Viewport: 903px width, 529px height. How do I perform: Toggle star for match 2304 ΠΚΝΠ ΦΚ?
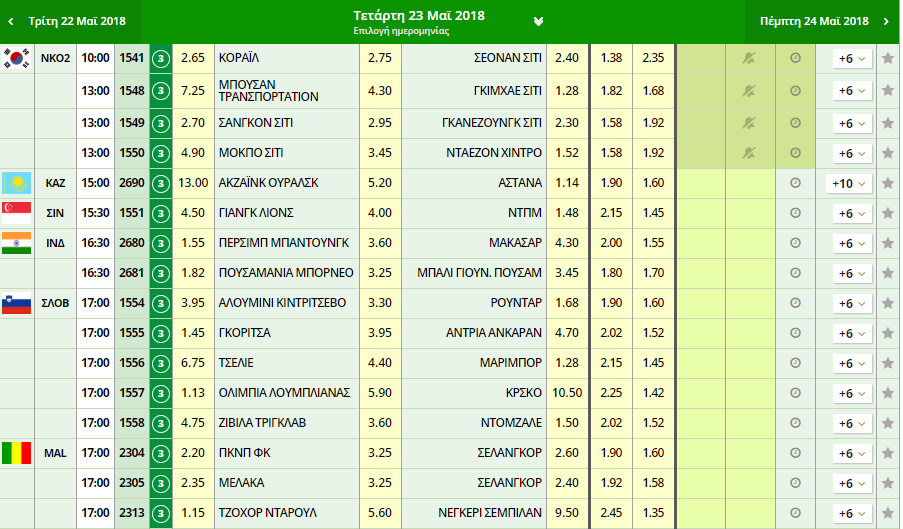887,453
